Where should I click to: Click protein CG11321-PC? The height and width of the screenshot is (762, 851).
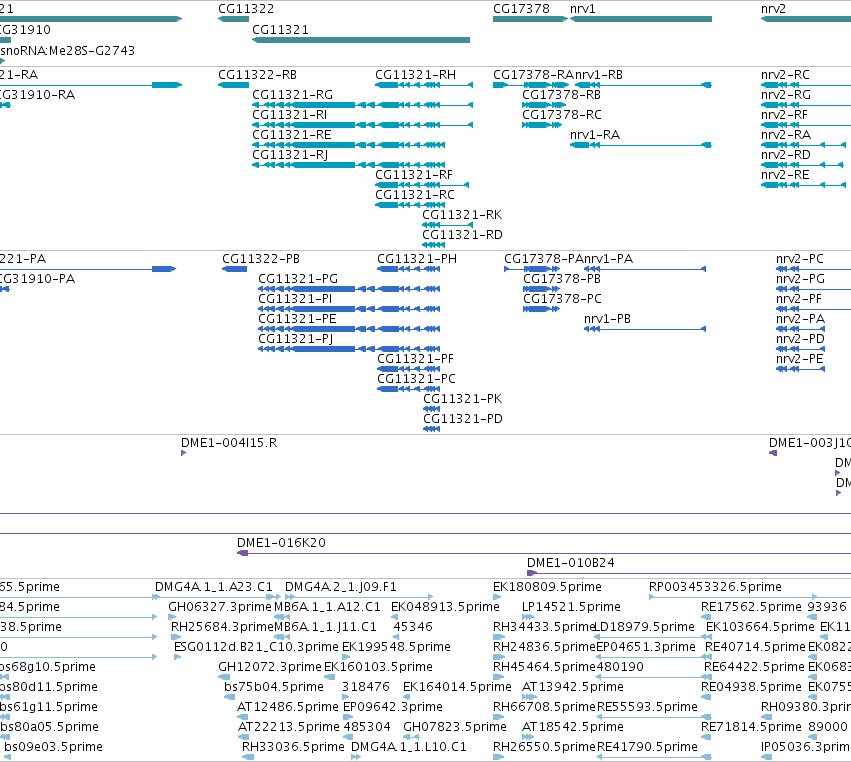(416, 379)
